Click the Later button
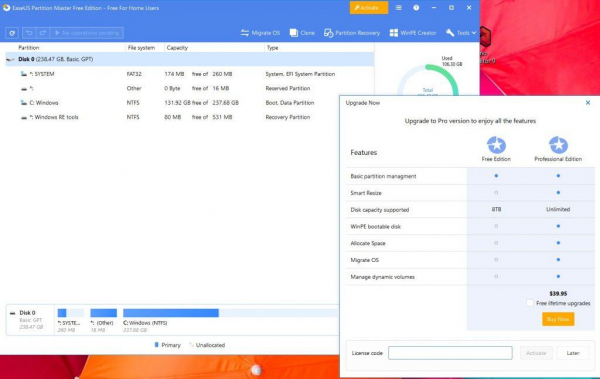This screenshot has height=379, width=600. 573,353
